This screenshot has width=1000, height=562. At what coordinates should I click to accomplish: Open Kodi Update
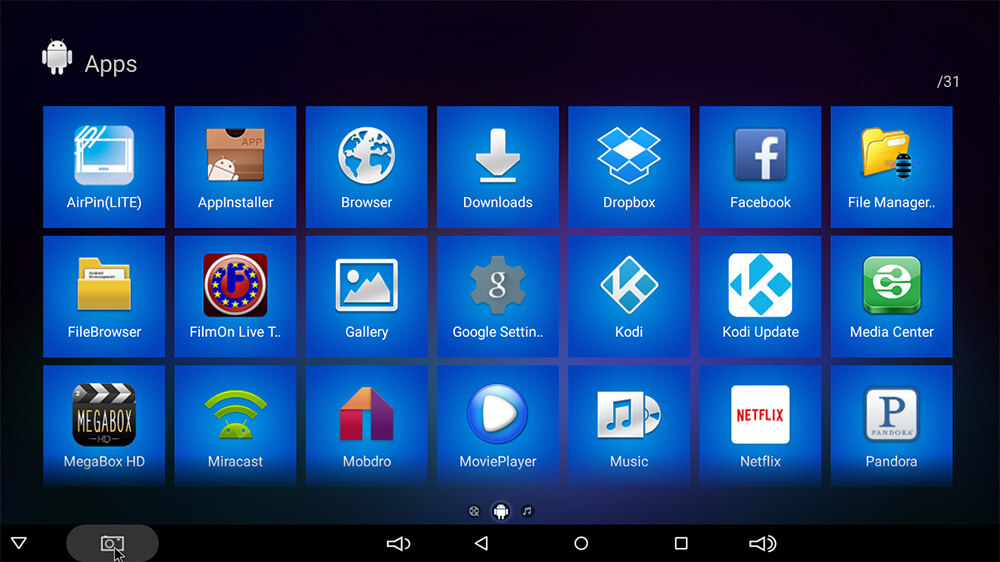click(x=760, y=297)
